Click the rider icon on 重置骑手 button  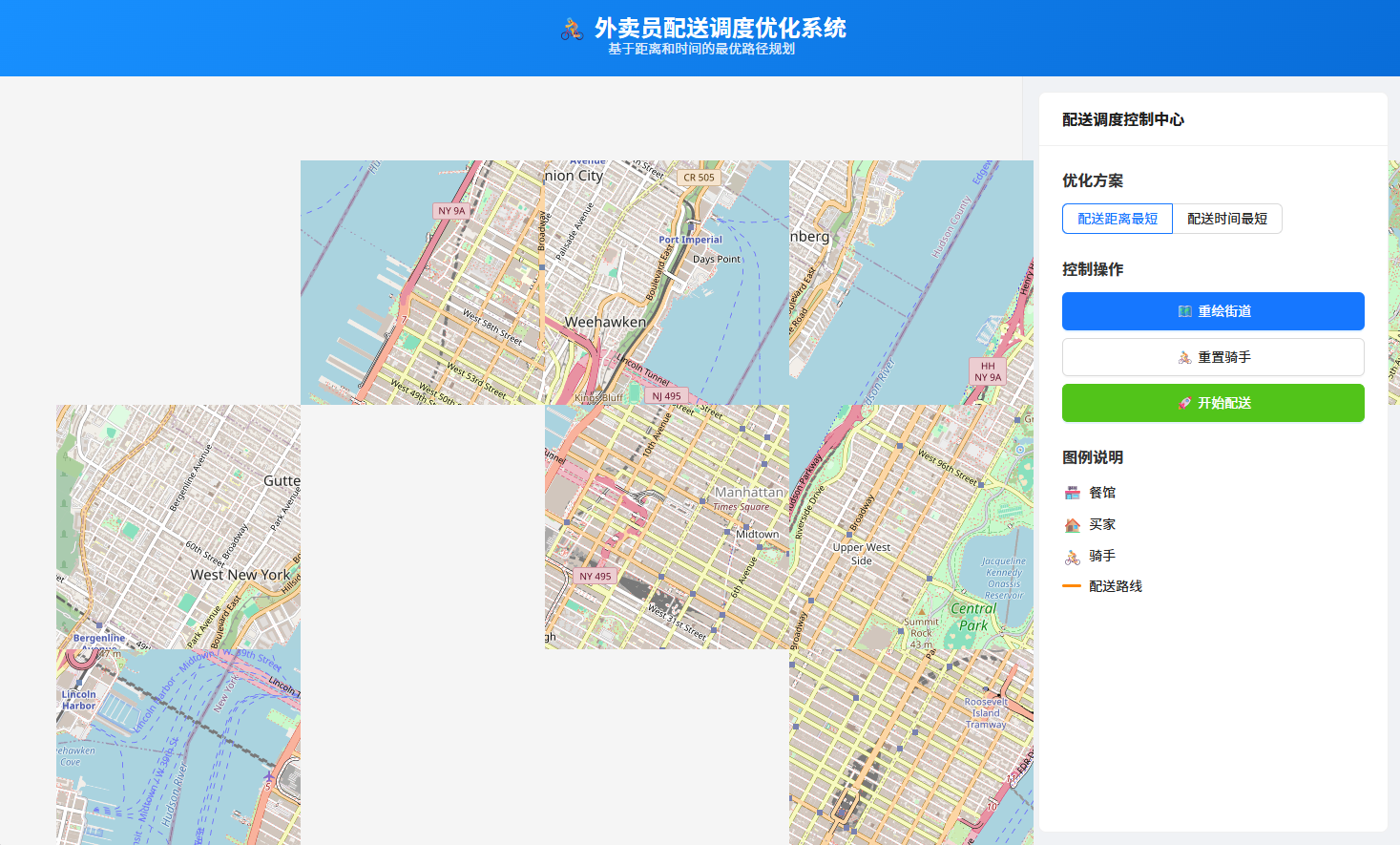(x=1184, y=357)
